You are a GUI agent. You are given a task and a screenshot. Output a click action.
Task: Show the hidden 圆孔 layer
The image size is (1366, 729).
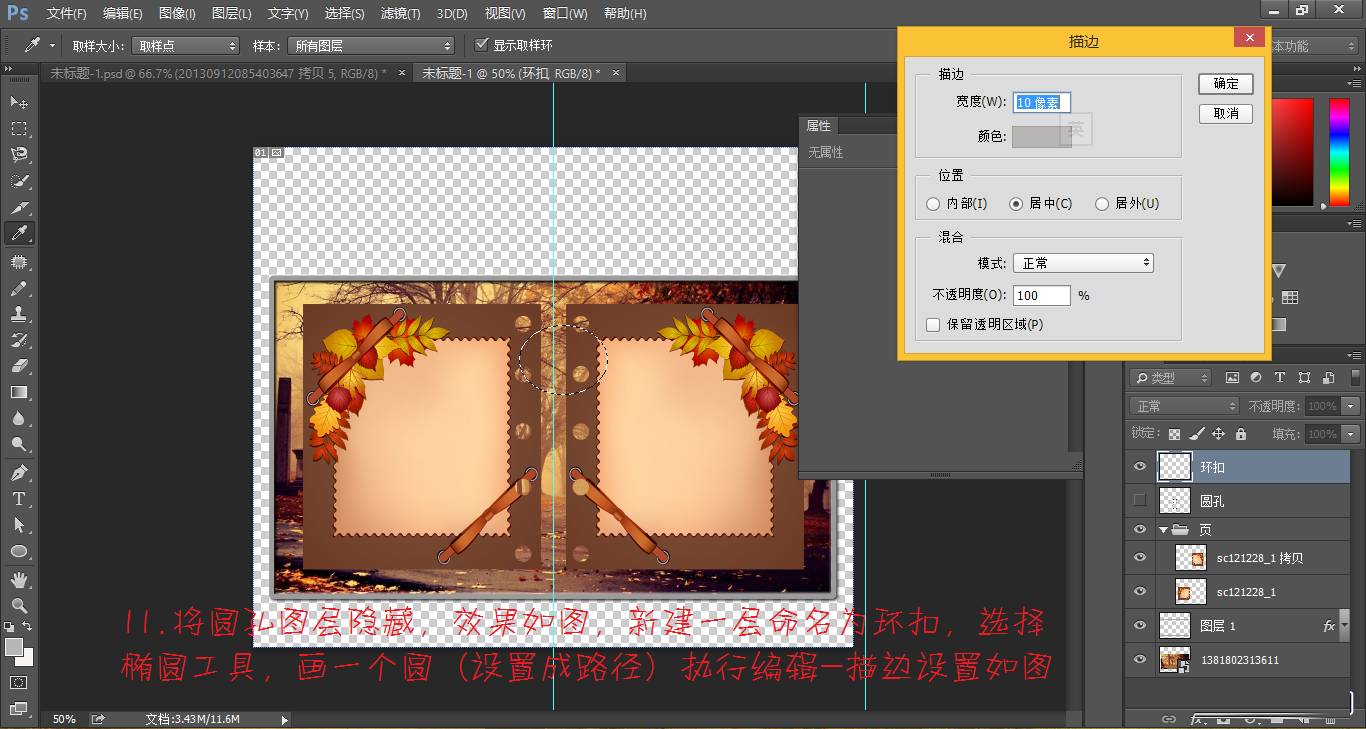[x=1139, y=500]
